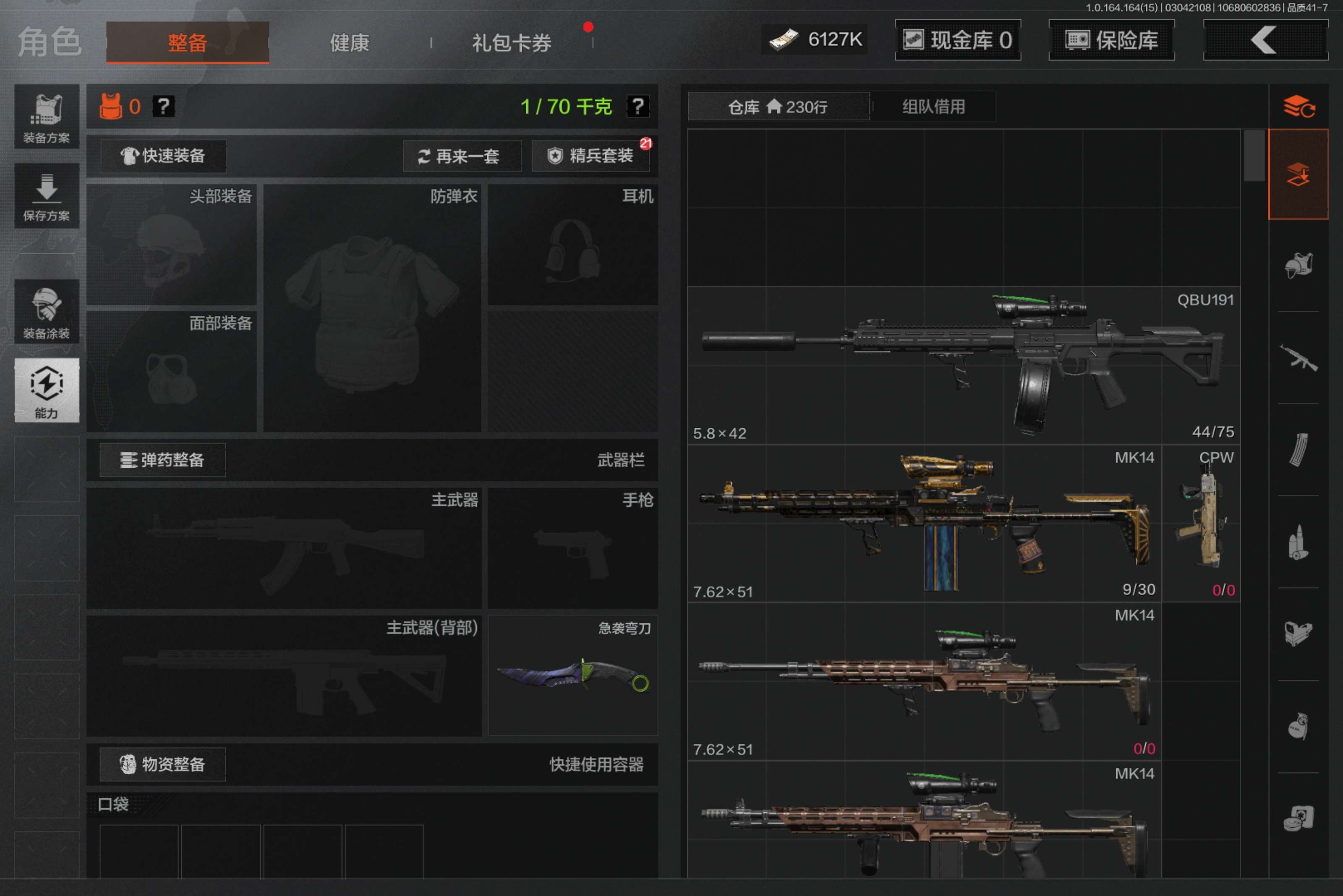Open the 装备方案 loadout plans icon

[x=46, y=117]
